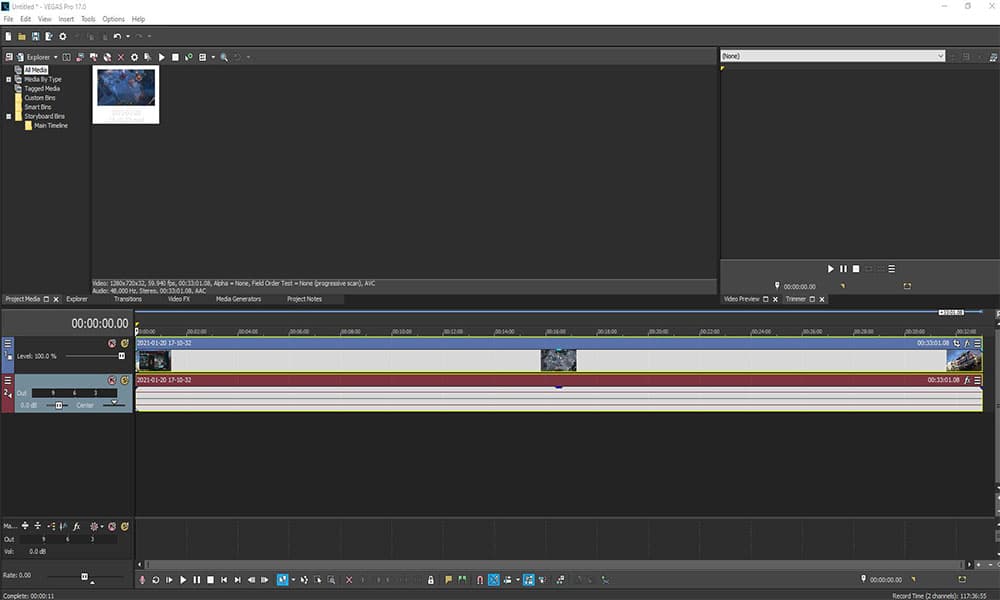This screenshot has height=600, width=1000.
Task: Open the Explorer dropdown arrow in Project Media
Action: [x=55, y=57]
